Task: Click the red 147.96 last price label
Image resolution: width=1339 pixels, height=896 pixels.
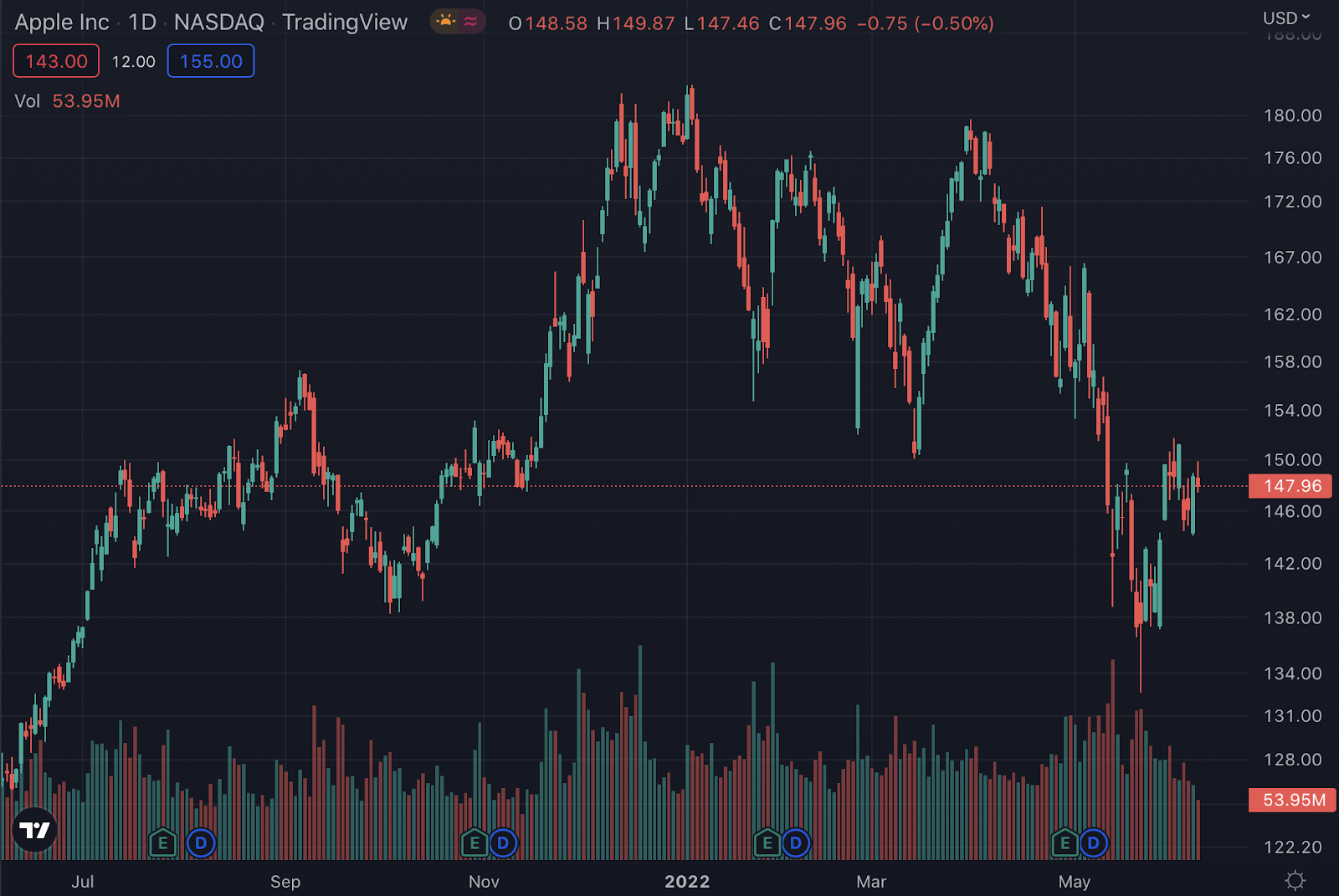Action: click(x=1290, y=486)
